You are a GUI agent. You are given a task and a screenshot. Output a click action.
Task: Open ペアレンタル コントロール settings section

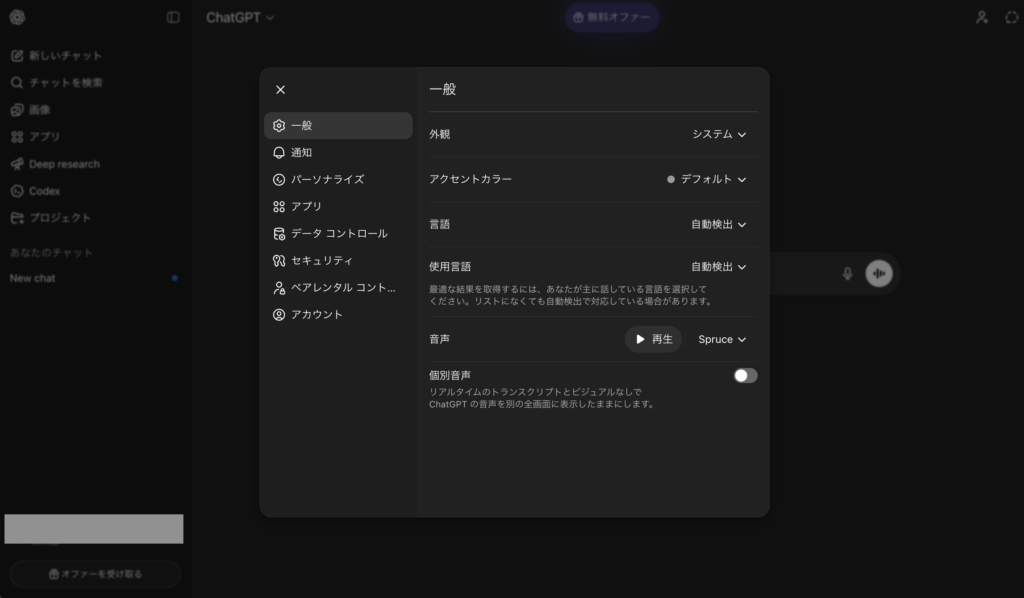pos(342,288)
